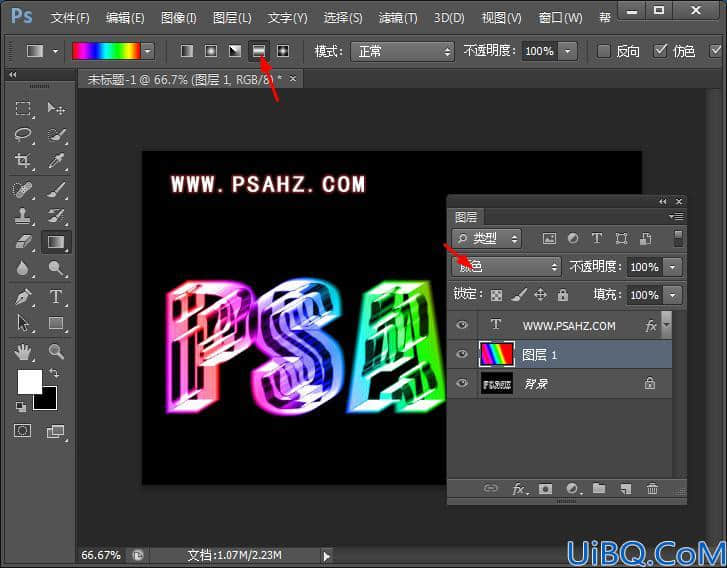Create new group folder button
Viewport: 727px width, 568px height.
point(599,488)
